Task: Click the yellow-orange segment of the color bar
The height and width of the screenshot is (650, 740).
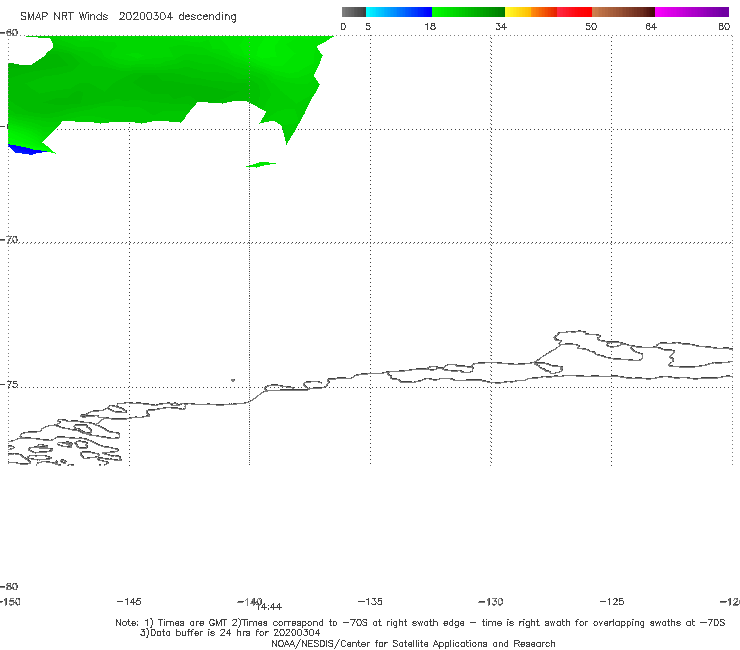Action: 531,12
